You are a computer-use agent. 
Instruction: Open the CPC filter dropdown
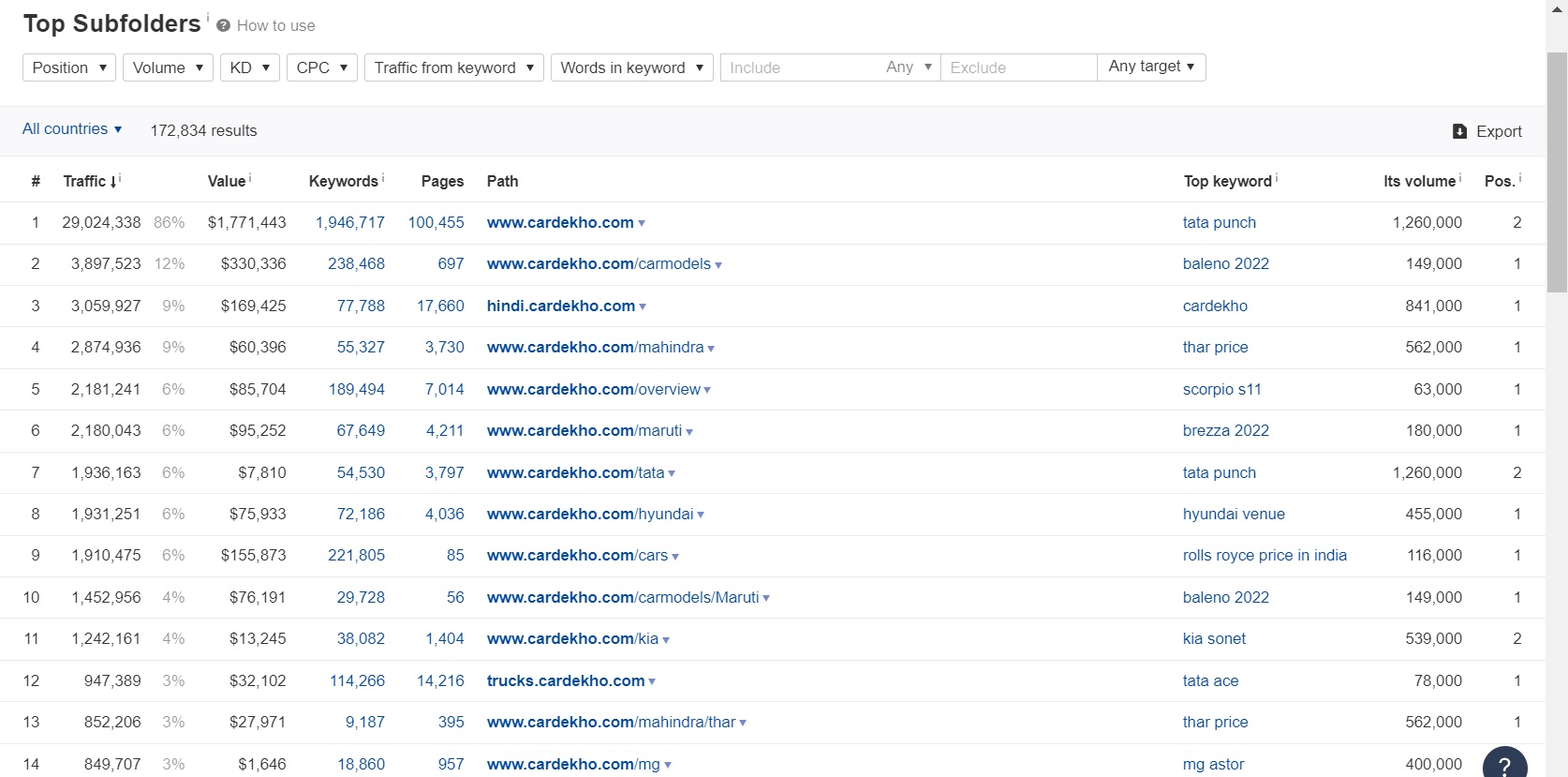(x=322, y=67)
